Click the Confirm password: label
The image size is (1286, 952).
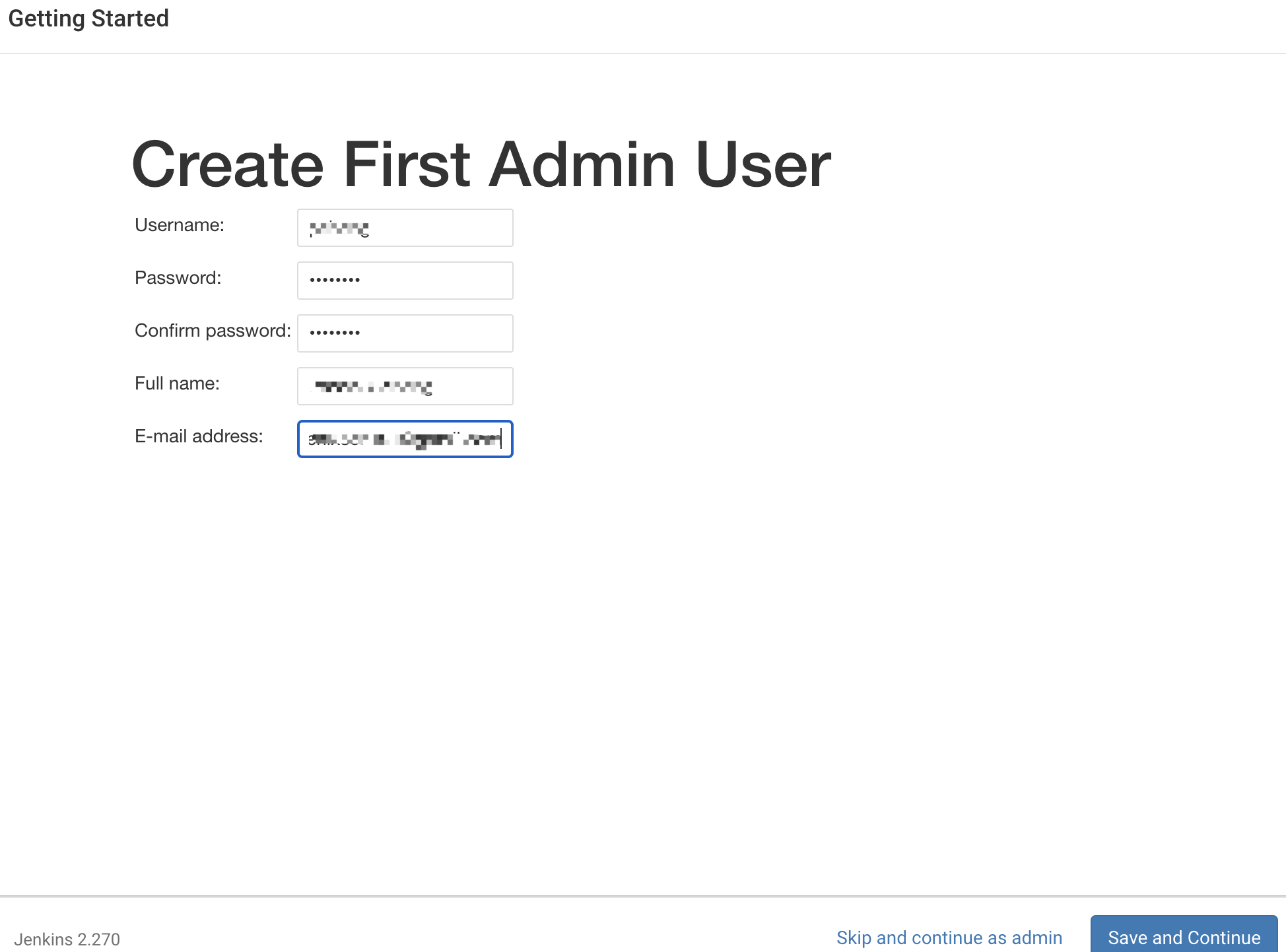click(x=213, y=331)
